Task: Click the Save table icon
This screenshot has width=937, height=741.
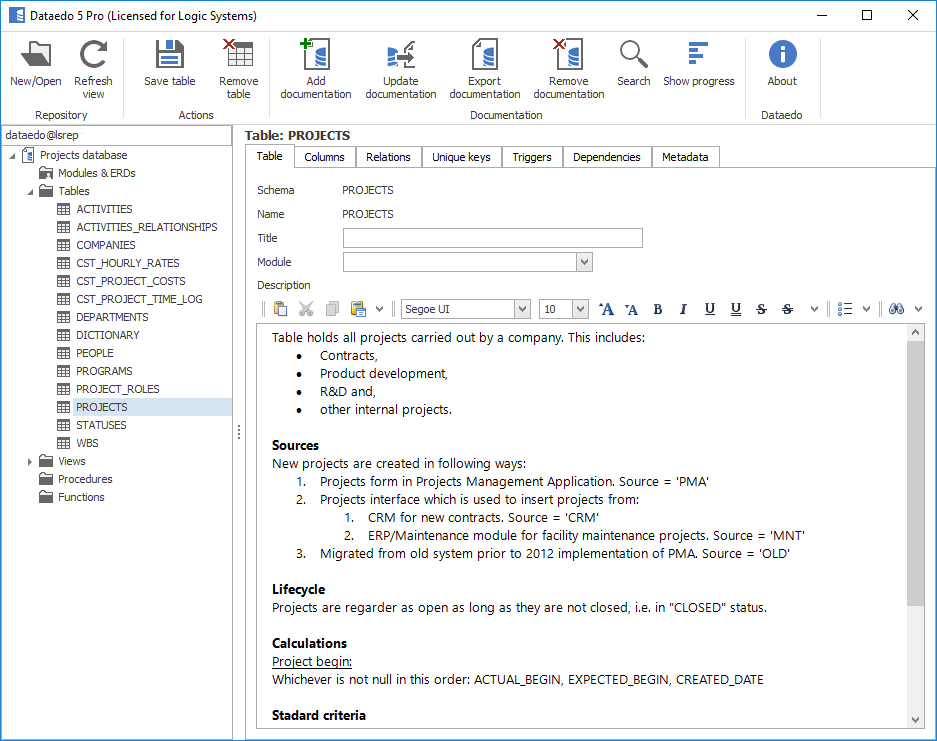Action: (169, 56)
